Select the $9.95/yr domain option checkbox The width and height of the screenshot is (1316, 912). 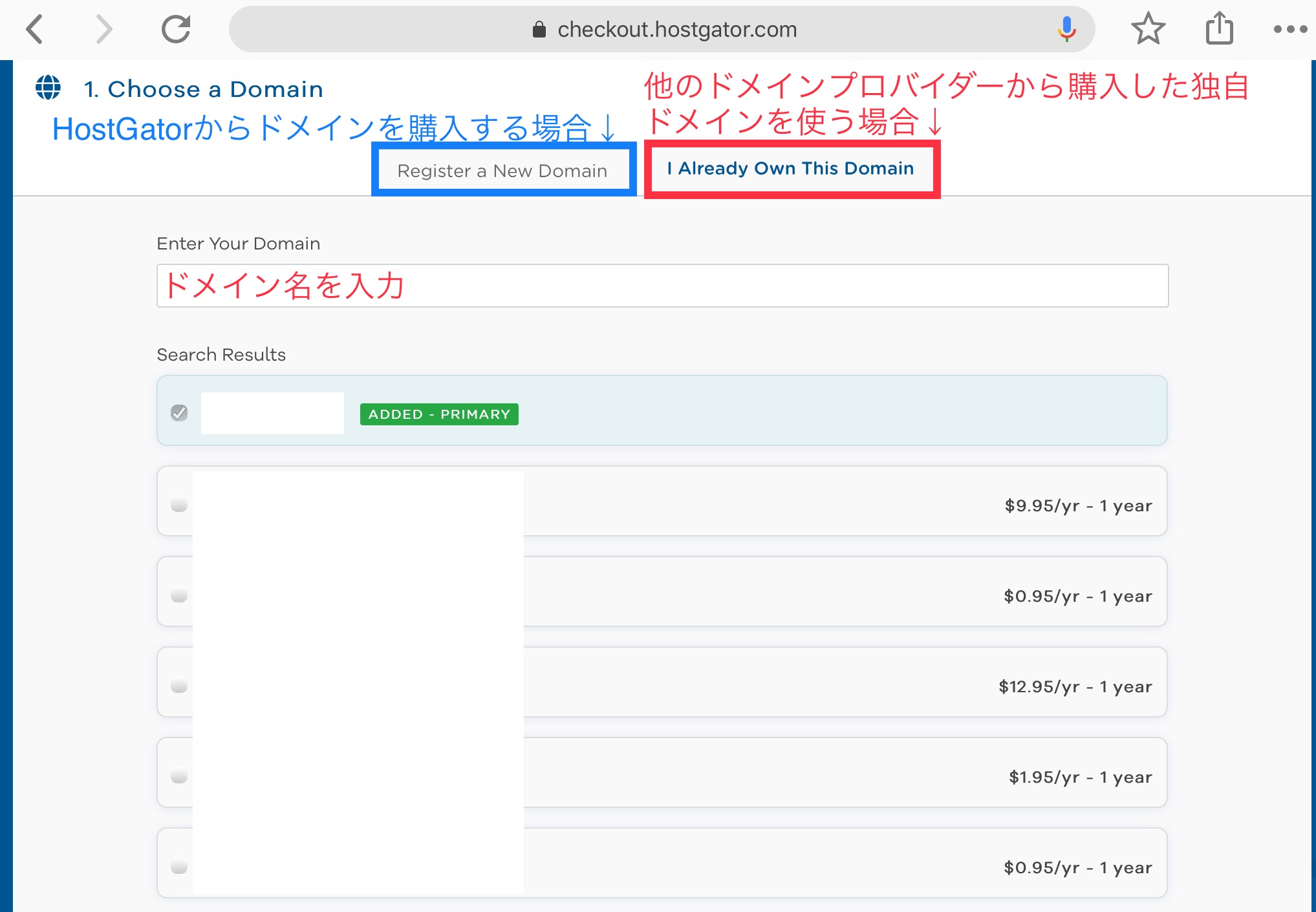pyautogui.click(x=179, y=504)
